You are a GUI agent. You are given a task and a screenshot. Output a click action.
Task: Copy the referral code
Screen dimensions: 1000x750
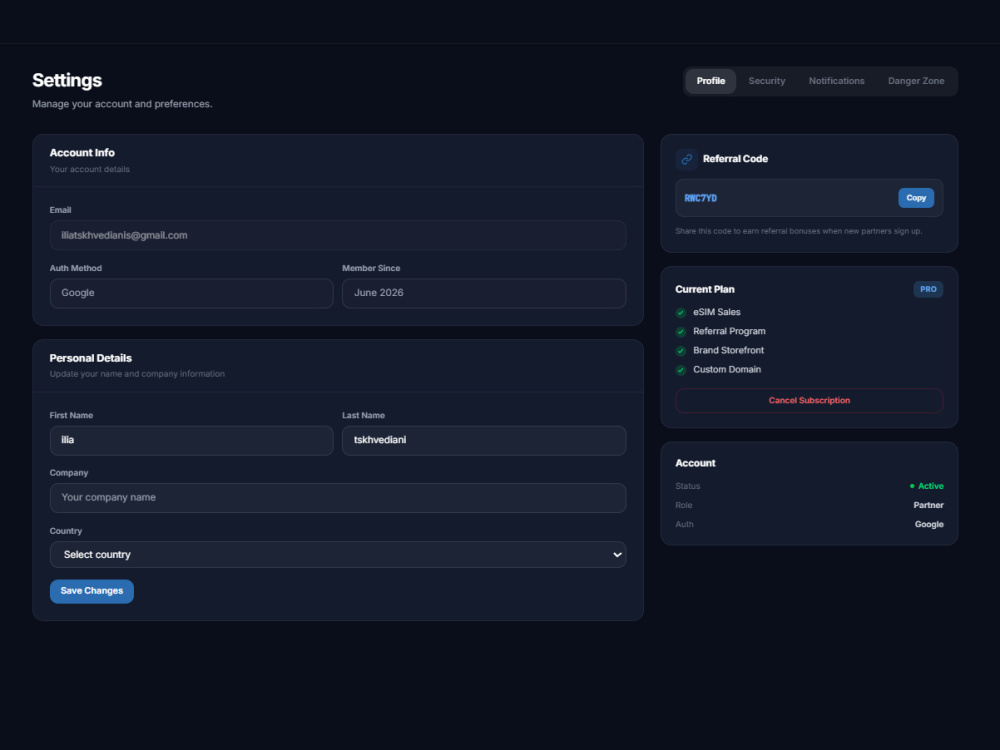point(916,198)
